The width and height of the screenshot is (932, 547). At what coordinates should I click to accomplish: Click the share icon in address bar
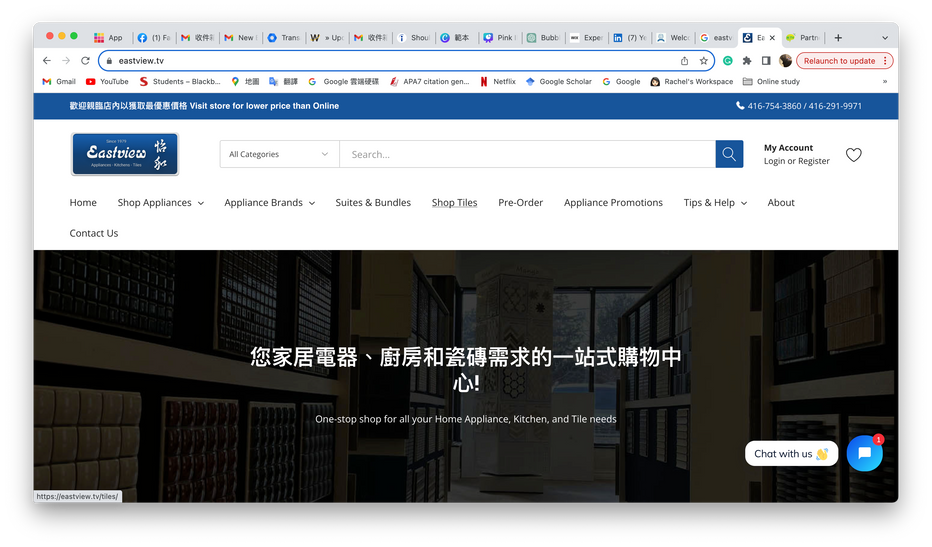coord(685,61)
